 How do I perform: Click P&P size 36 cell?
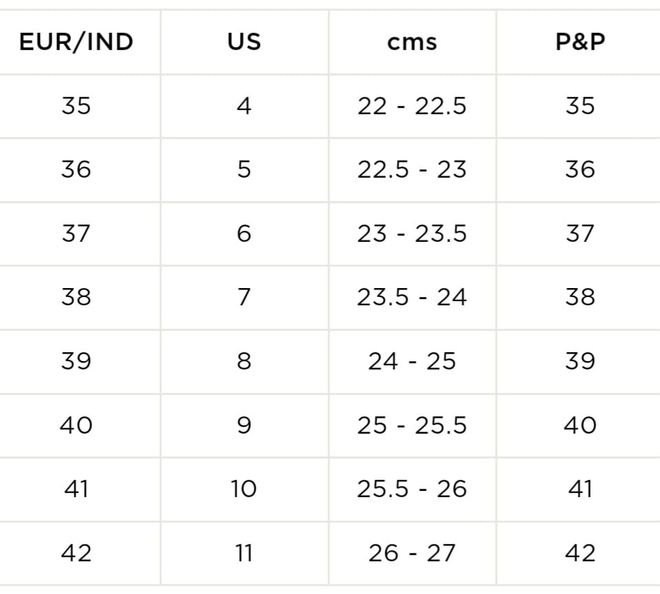[580, 170]
